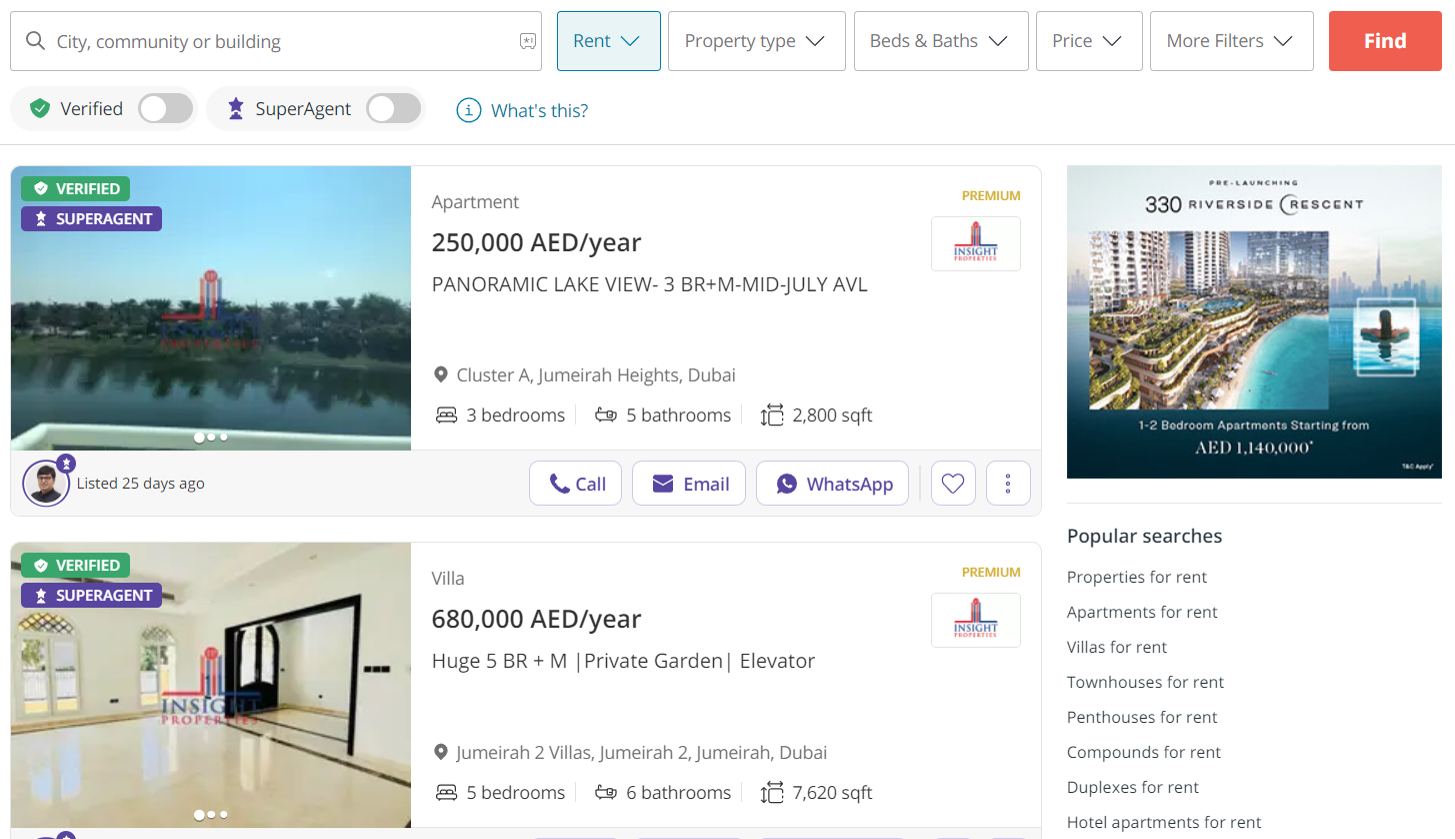The image size is (1455, 839).
Task: Click the PREMIUM label on villa listing
Action: coord(991,573)
